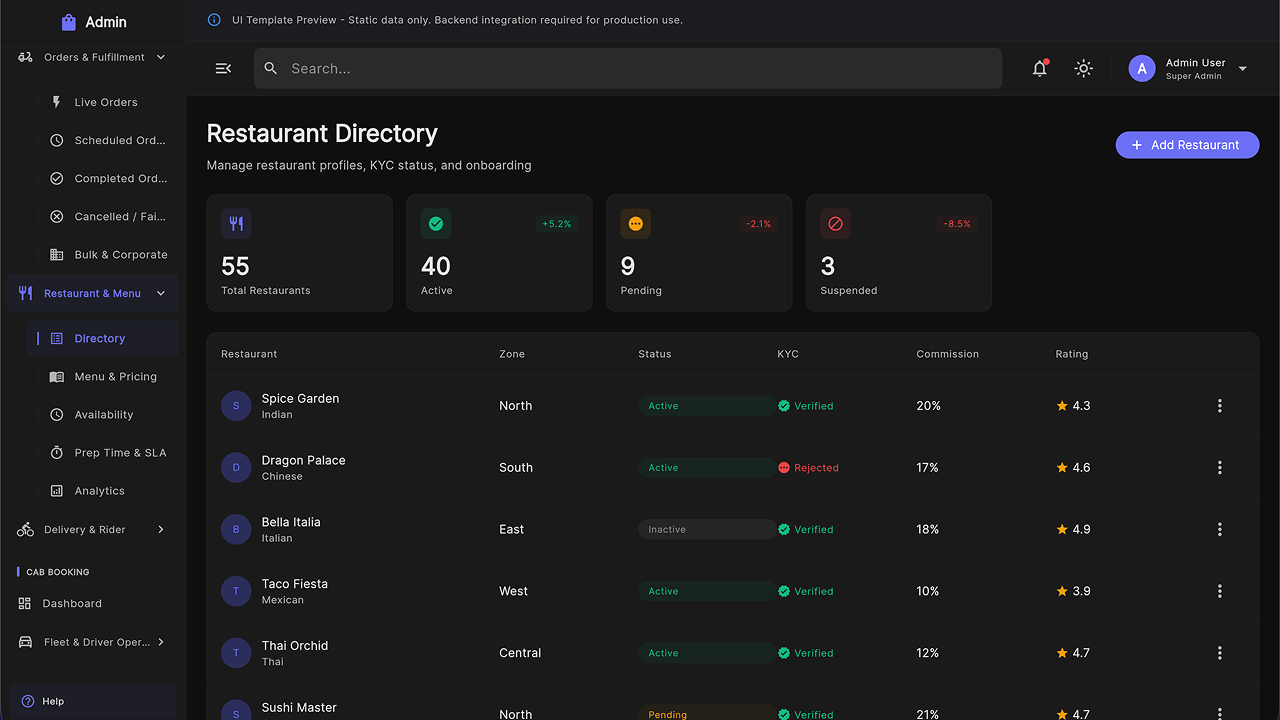Click the -8.5% trend badge
Screen dimensions: 1280x720
tap(957, 224)
